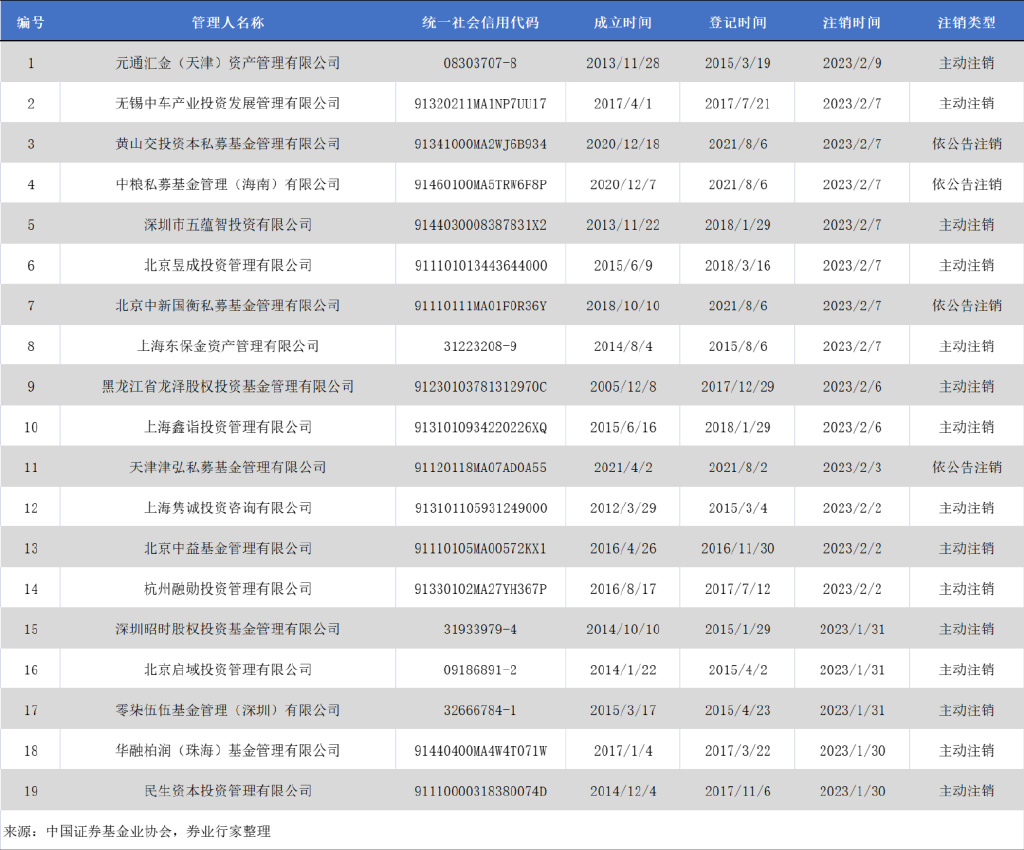
Task: Select 北京中益基金管理有限公司 cell
Action: pos(227,548)
